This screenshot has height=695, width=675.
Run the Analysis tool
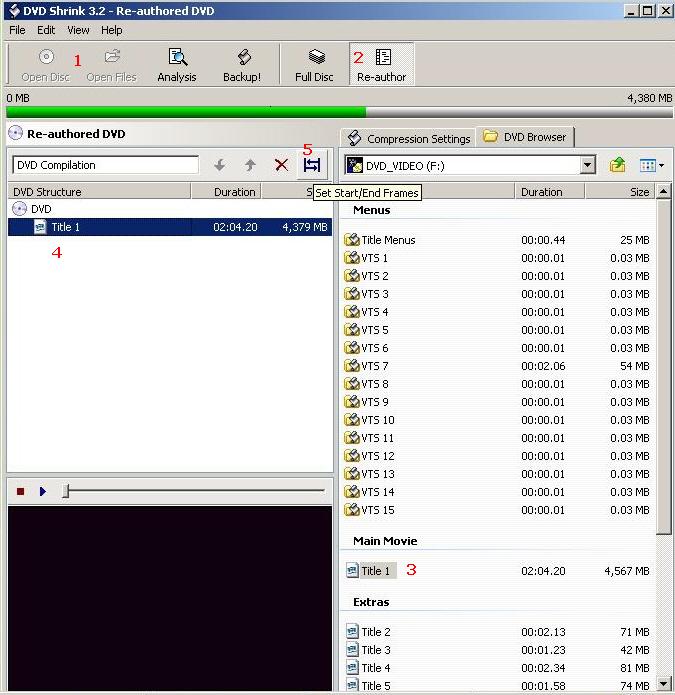177,66
